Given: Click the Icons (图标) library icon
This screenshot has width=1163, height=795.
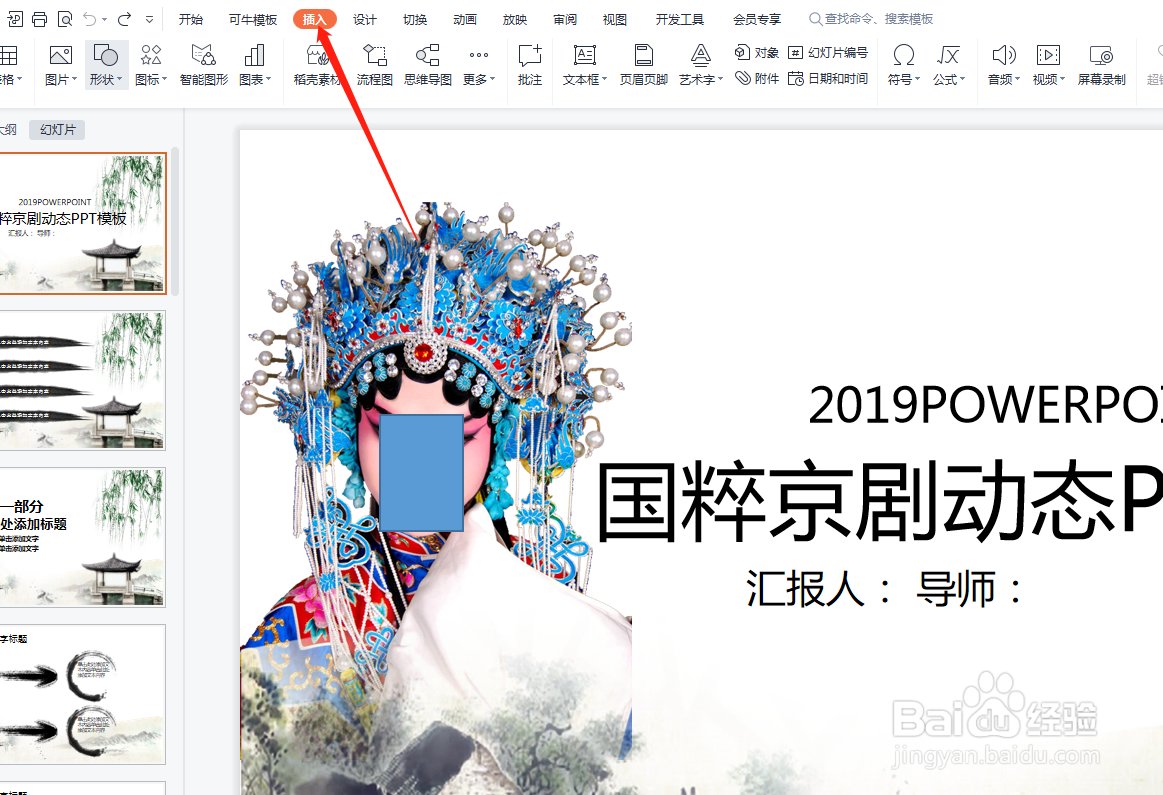Looking at the screenshot, I should point(151,55).
